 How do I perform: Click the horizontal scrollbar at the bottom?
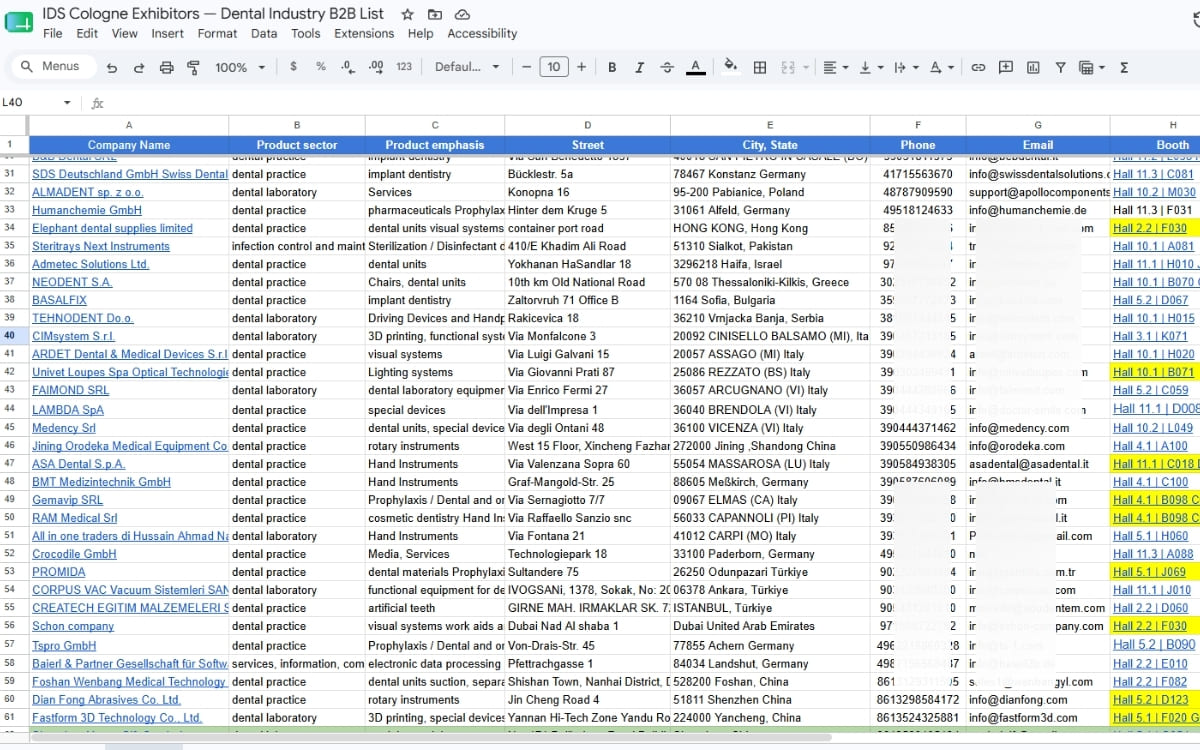point(430,738)
